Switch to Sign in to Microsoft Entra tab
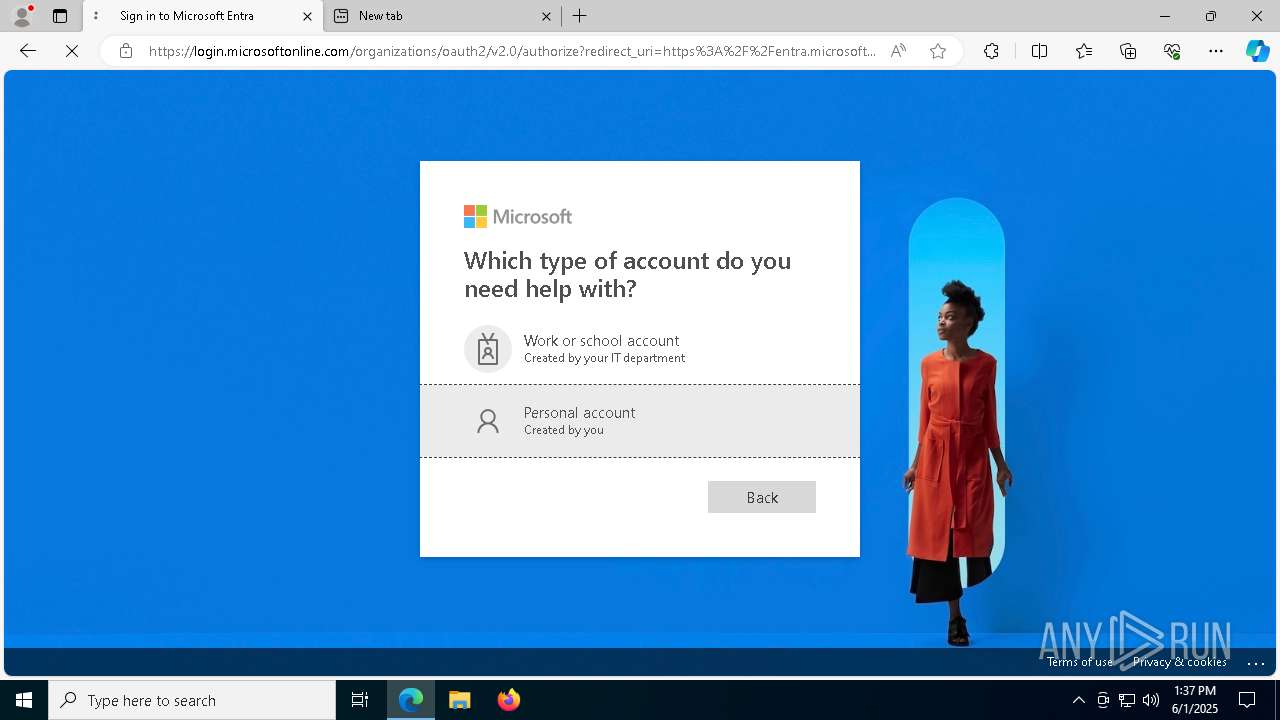The width and height of the screenshot is (1280, 720). click(x=204, y=16)
